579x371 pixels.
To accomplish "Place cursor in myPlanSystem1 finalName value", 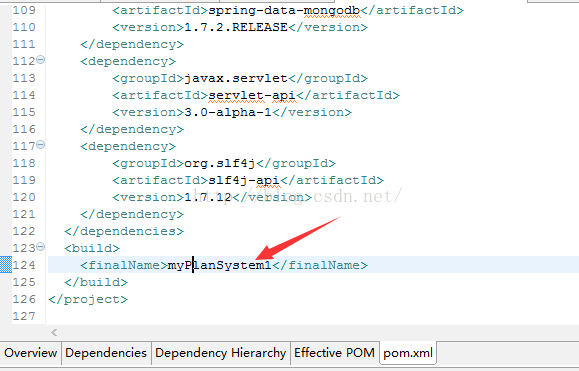I will 219,265.
